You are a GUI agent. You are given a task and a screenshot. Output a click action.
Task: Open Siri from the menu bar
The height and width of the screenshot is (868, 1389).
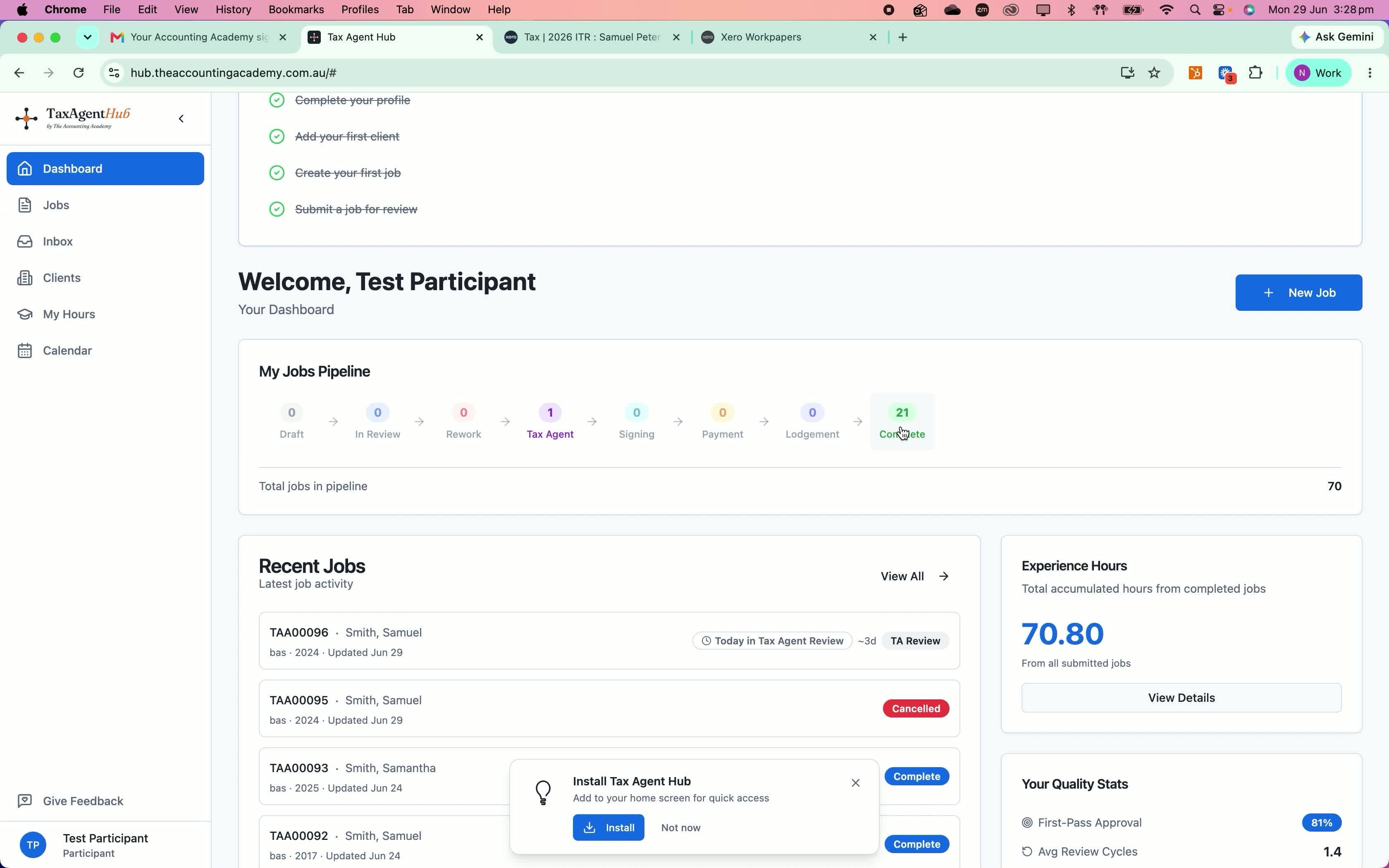click(1249, 10)
